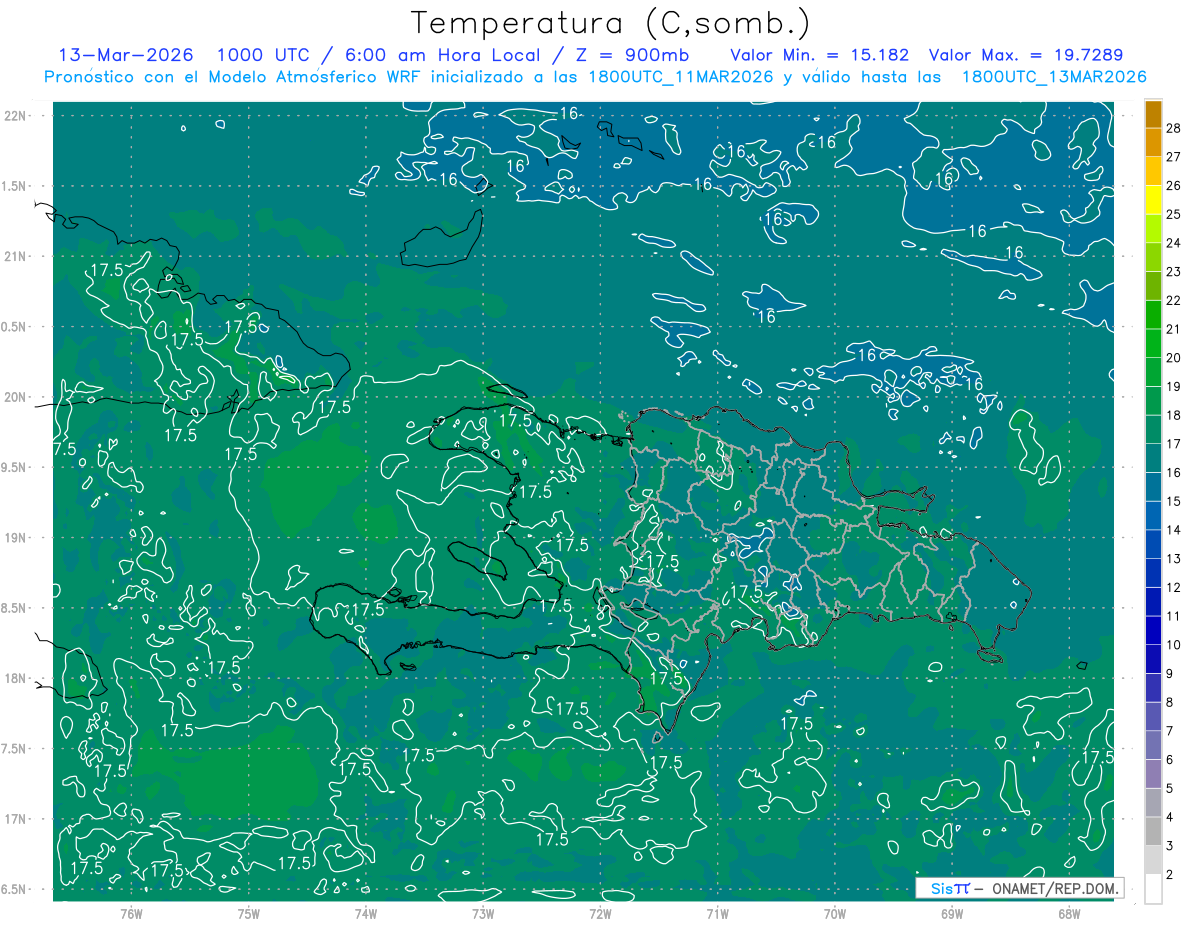The width and height of the screenshot is (1200, 927).
Task: Click the '1000 UTC' time label
Action: pyautogui.click(x=264, y=55)
